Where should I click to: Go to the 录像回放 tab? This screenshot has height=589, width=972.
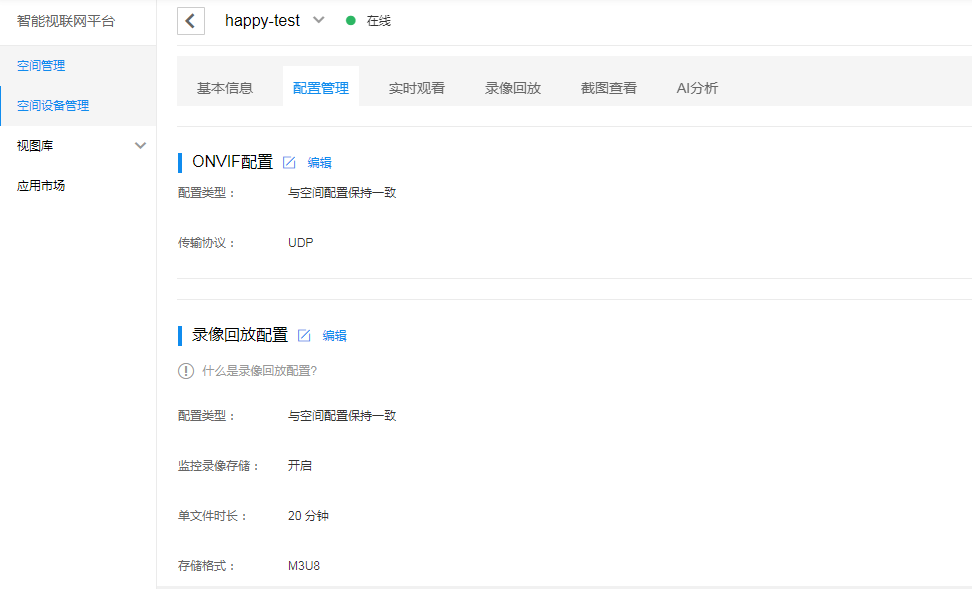click(x=513, y=88)
